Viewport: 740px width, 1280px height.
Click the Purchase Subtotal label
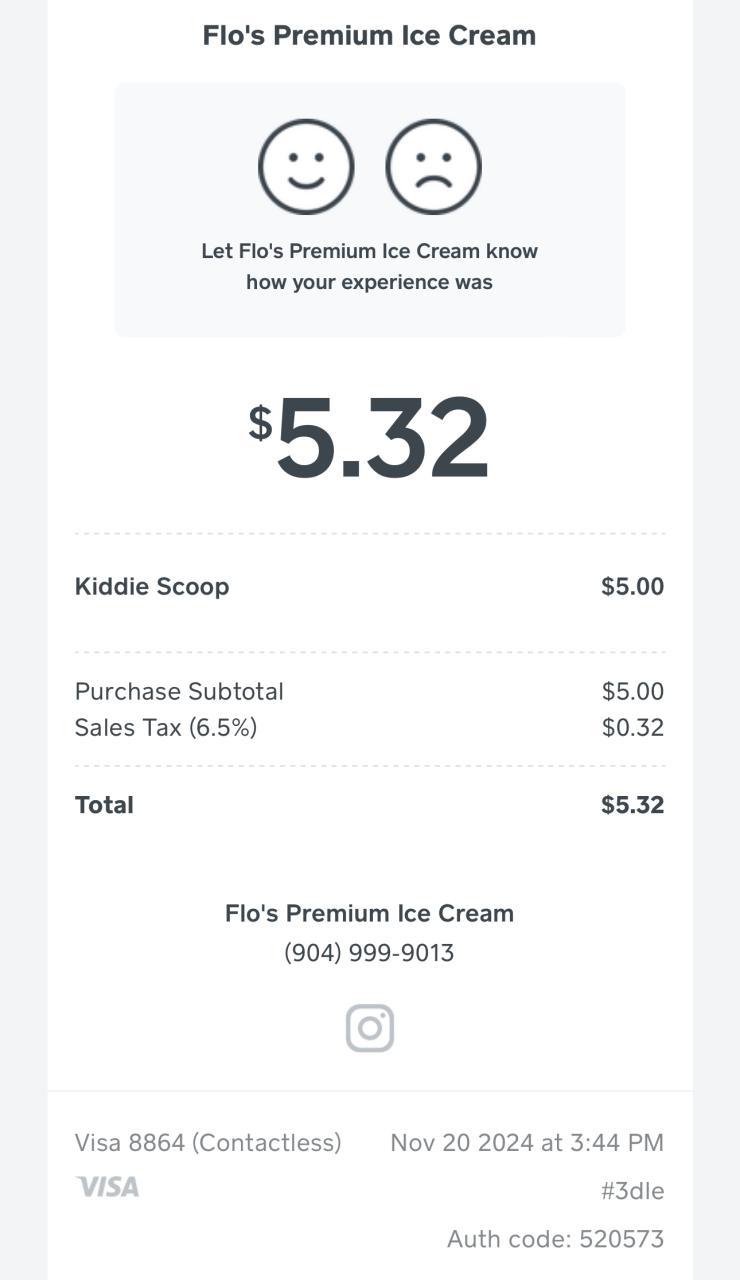click(179, 691)
